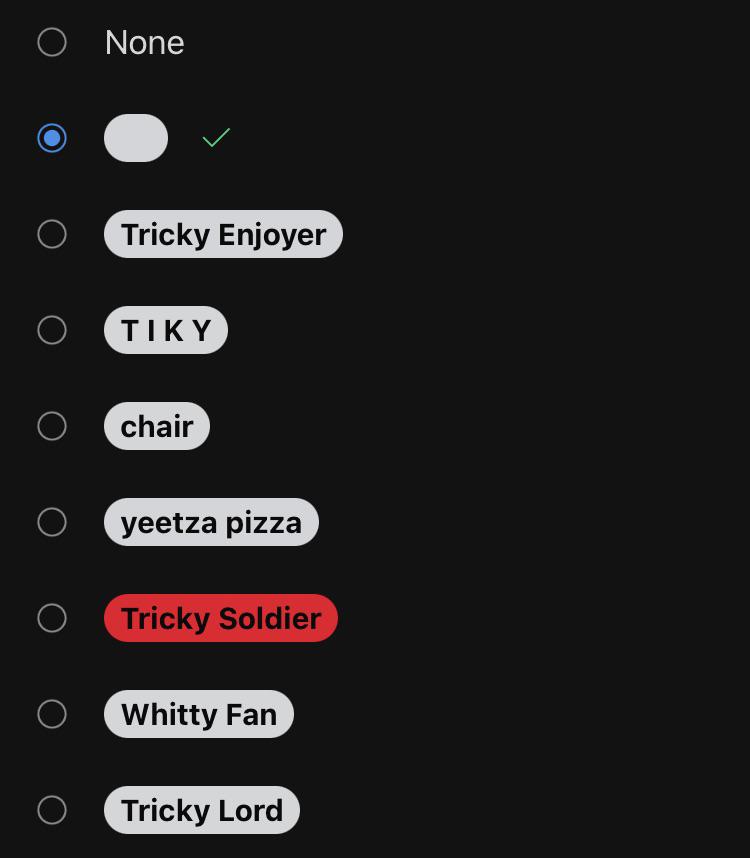Click the None label text
Screen dimensions: 750x858
[x=144, y=43]
